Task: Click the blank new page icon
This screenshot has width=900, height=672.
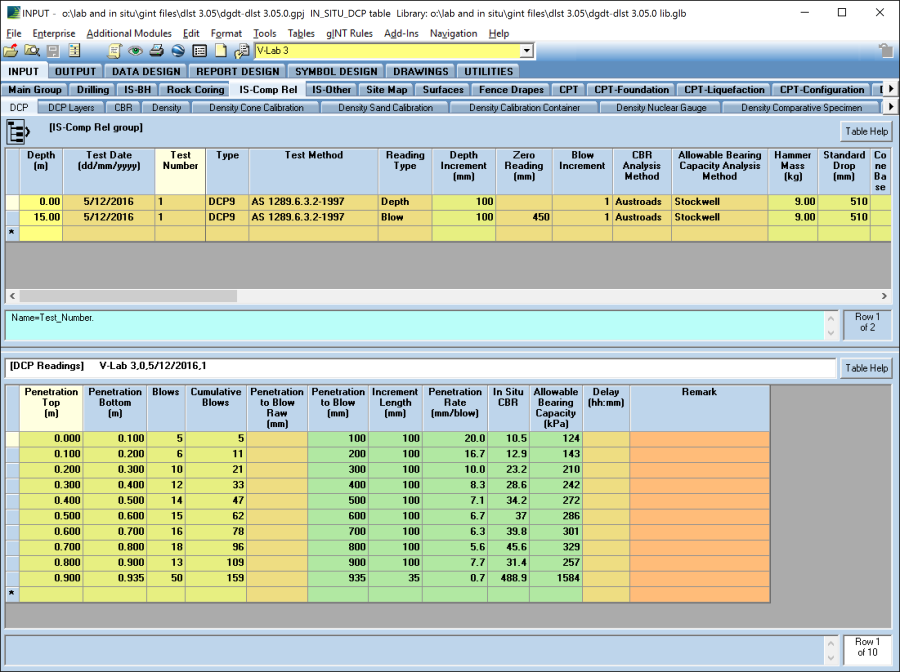Action: [x=221, y=51]
